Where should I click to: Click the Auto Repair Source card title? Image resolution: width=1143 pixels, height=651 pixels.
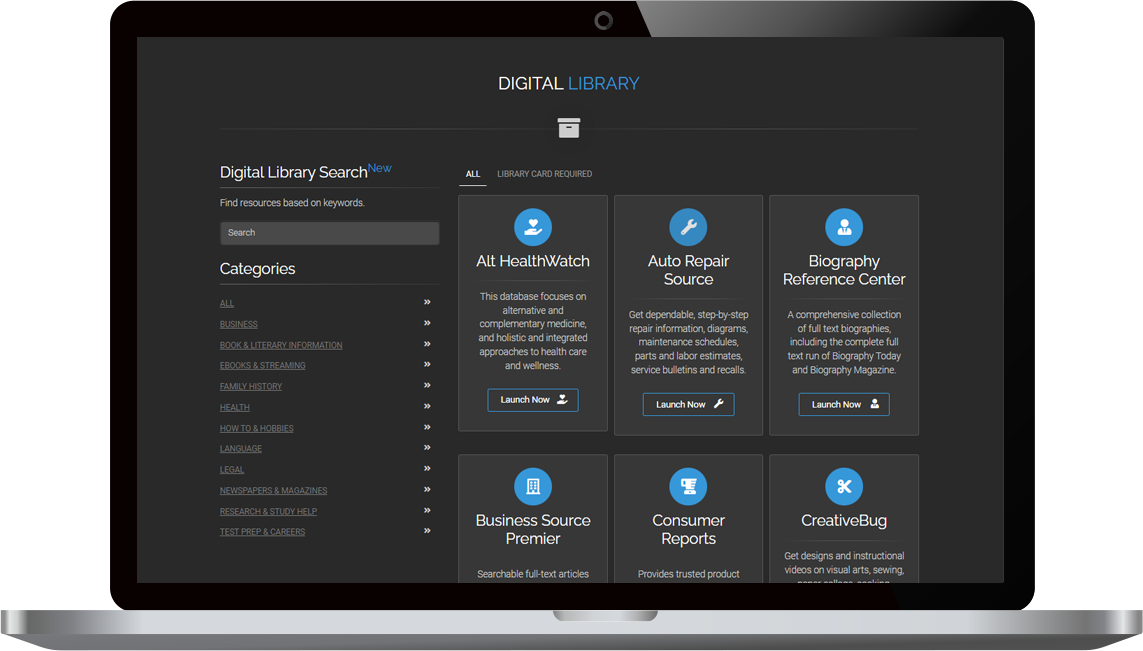tap(688, 270)
